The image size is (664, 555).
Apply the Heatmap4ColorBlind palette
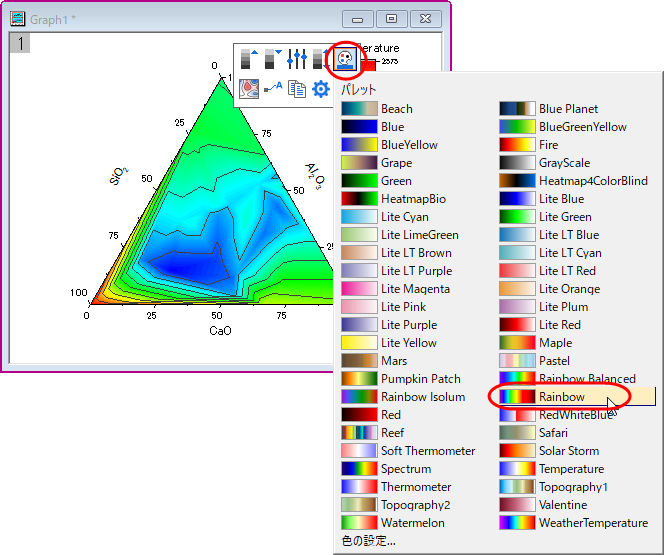573,181
